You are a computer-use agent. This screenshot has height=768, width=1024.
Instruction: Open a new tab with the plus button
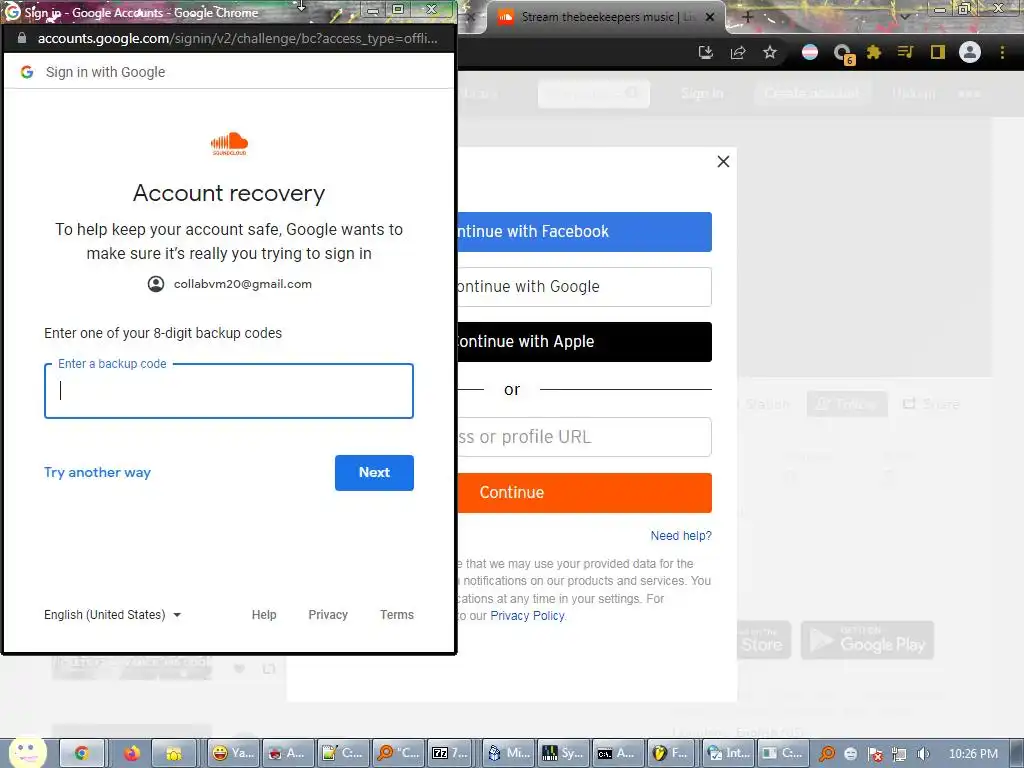pos(748,17)
